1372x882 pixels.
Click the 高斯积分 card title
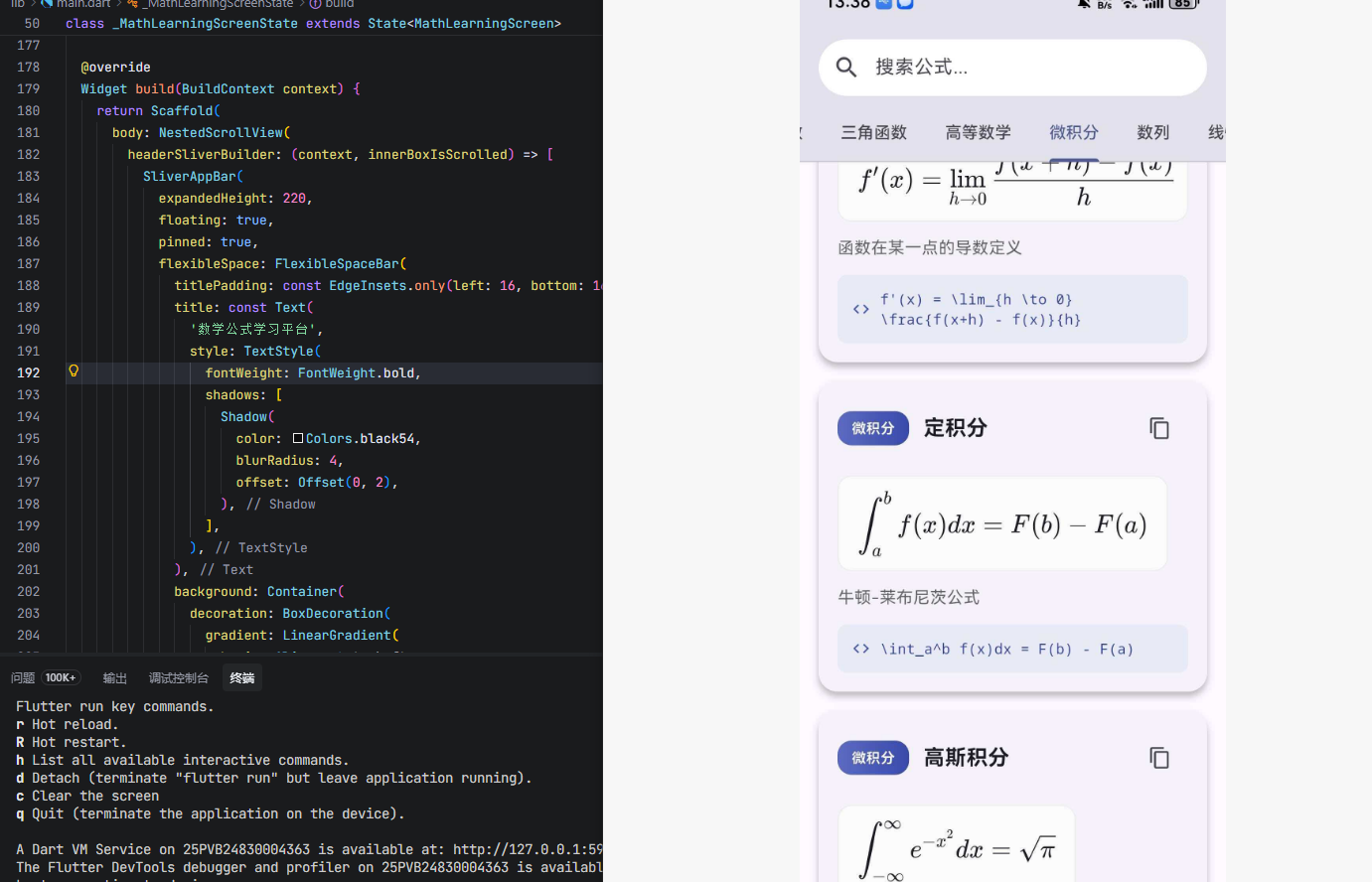(x=966, y=758)
